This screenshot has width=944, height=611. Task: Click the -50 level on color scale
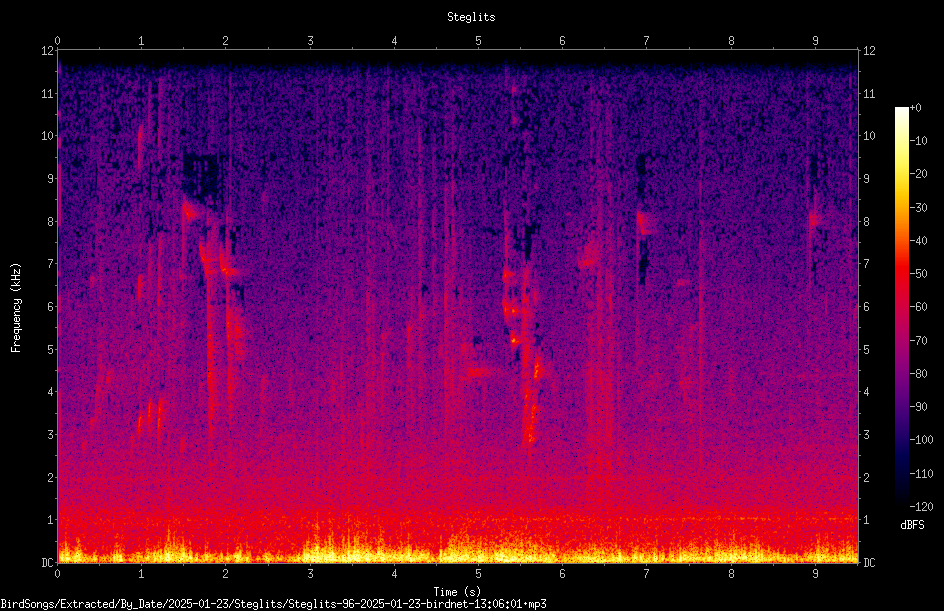click(x=918, y=273)
